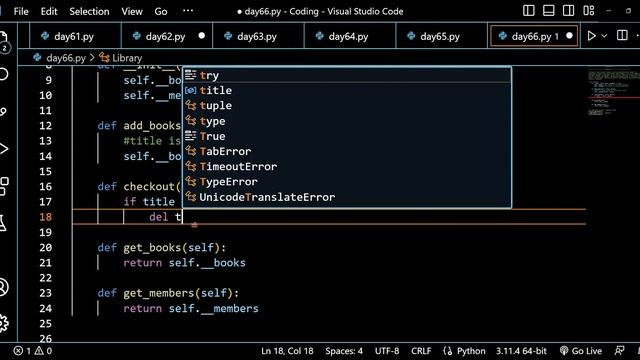Open the View menu
The image size is (640, 360).
click(x=132, y=11)
